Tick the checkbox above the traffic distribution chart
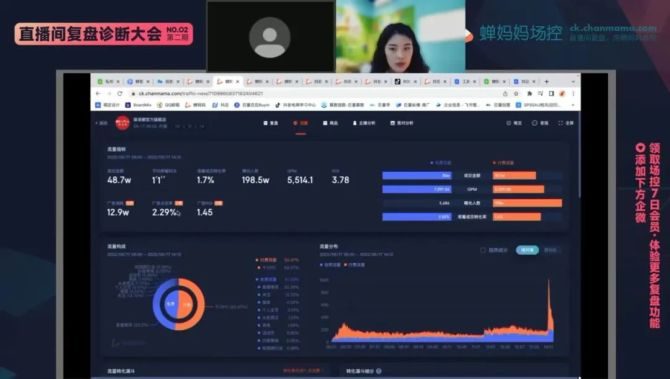670x379 pixels. [x=483, y=250]
